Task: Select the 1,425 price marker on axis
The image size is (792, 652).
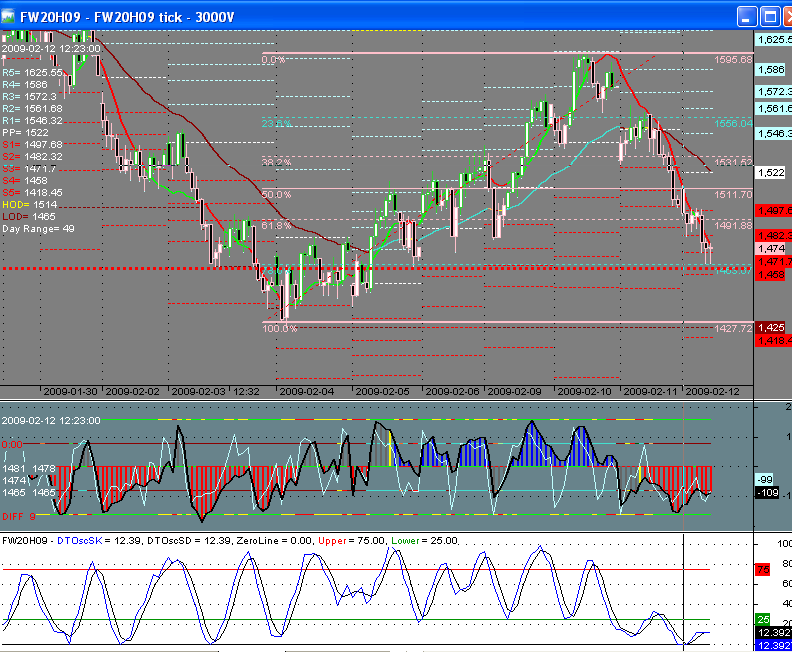Action: point(772,328)
